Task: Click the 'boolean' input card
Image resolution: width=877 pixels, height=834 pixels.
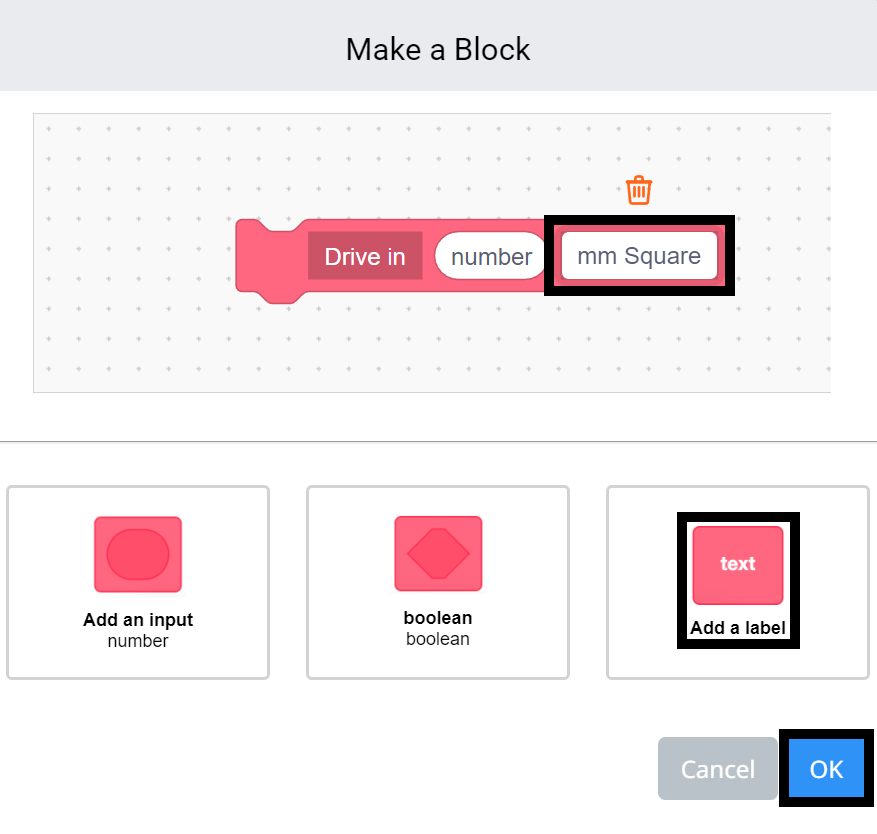Action: click(x=437, y=582)
